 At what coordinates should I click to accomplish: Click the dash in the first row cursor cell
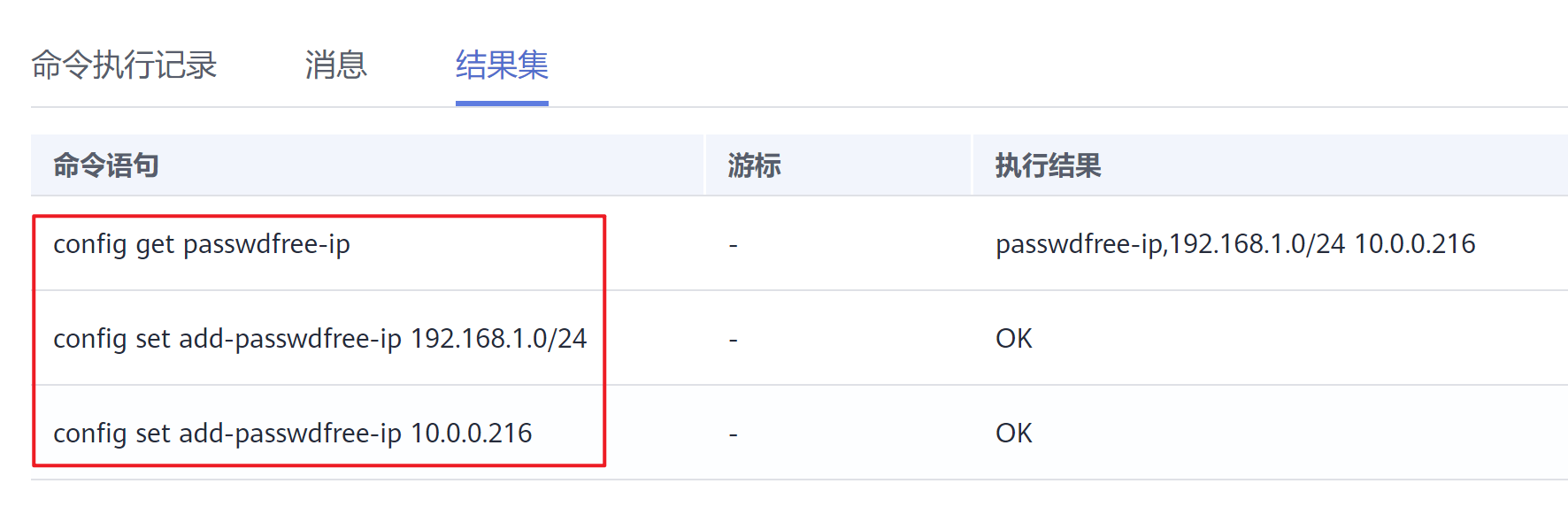tap(732, 245)
